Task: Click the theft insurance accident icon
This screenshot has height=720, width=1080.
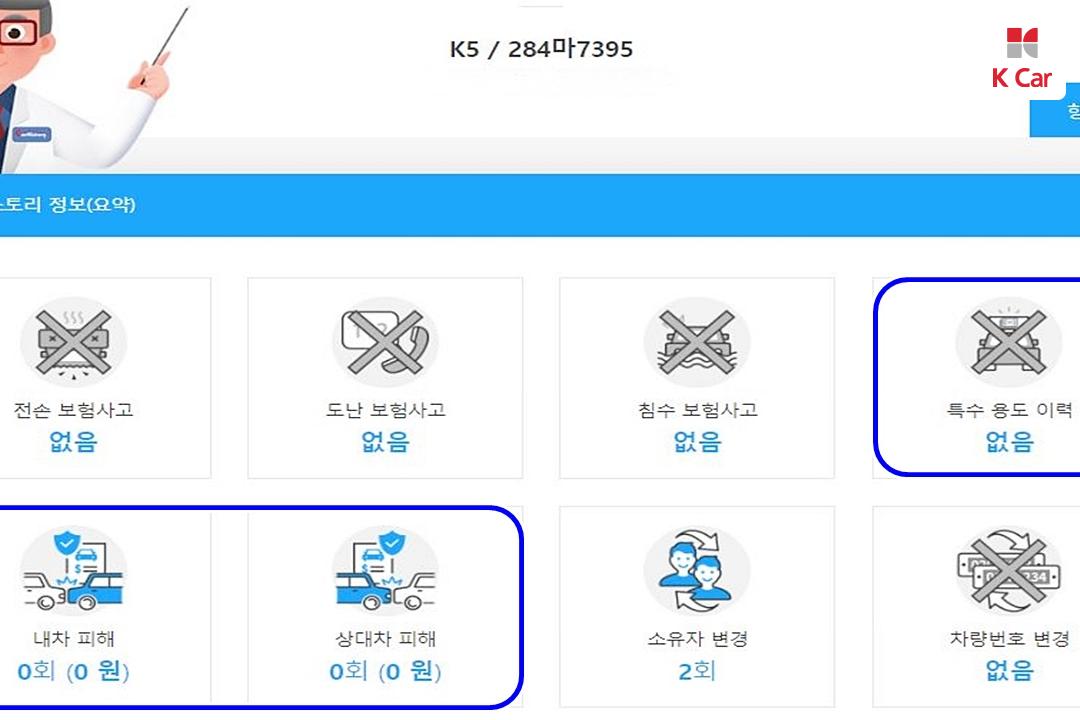Action: (386, 342)
